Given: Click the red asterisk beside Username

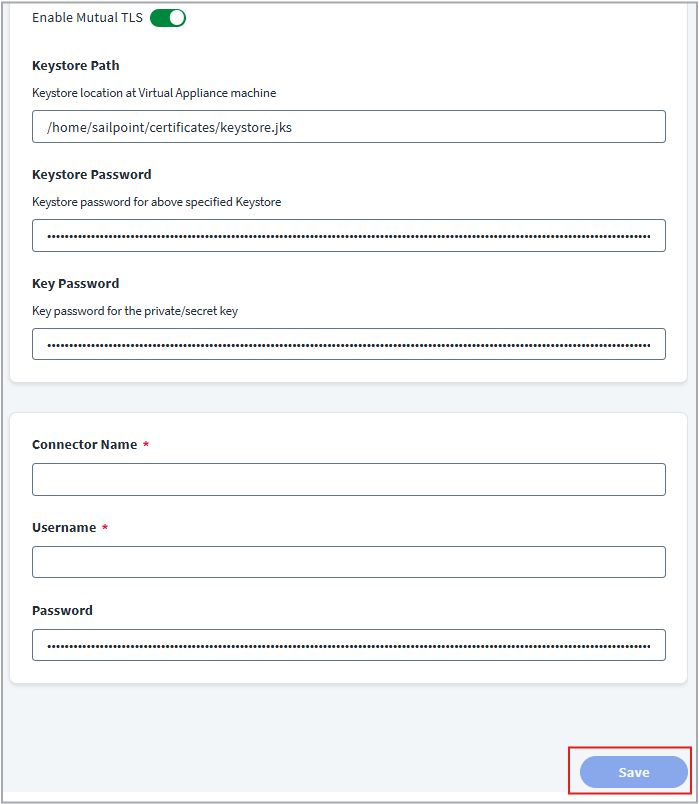Looking at the screenshot, I should 105,528.
